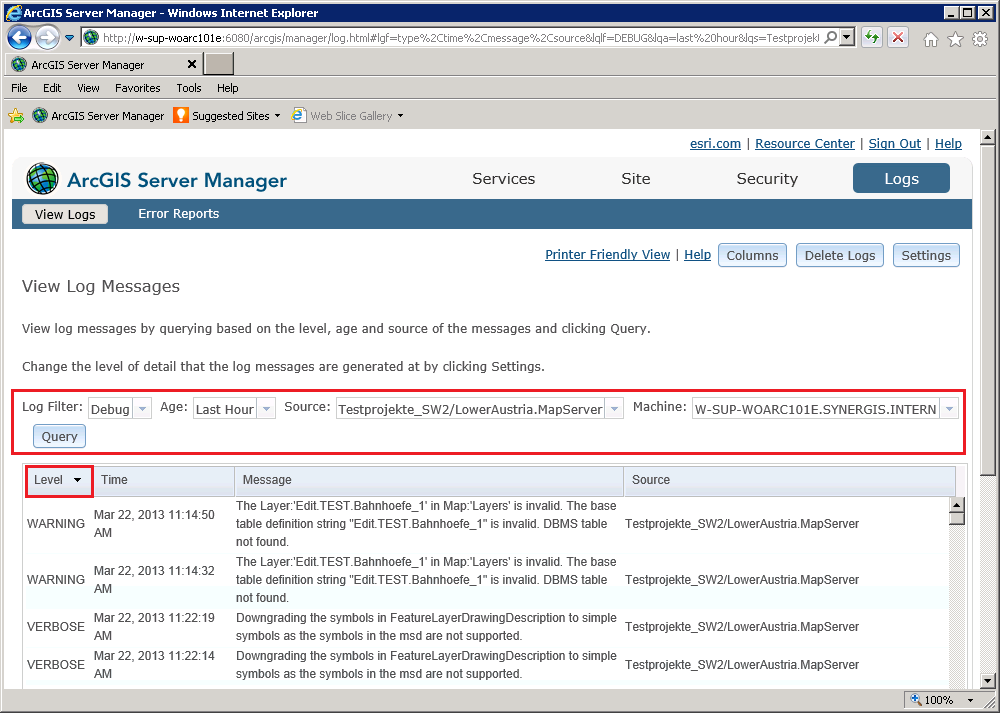1000x713 pixels.
Task: Click the Back navigation arrow
Action: click(x=20, y=37)
